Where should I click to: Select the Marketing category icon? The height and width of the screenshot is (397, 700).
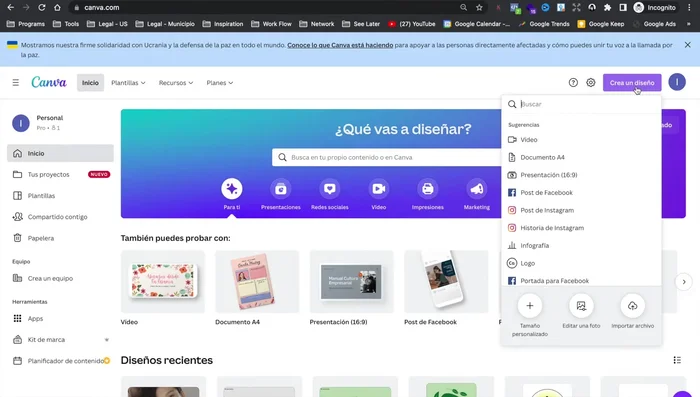point(477,189)
